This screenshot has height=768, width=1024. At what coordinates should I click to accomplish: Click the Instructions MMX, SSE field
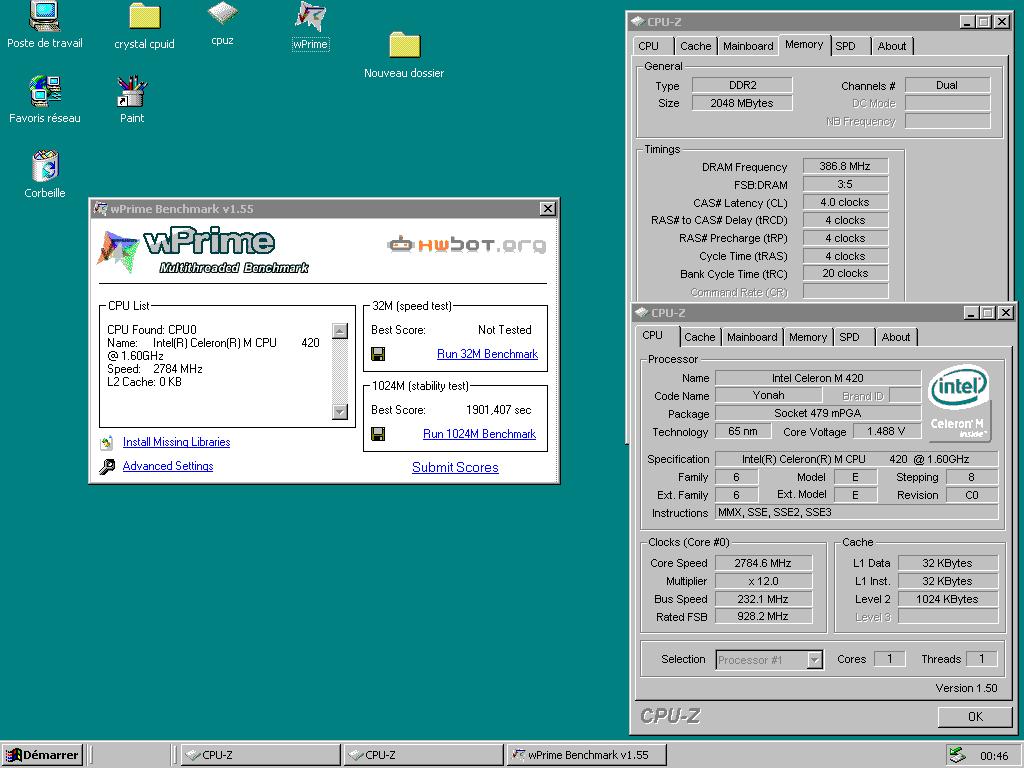click(x=856, y=513)
